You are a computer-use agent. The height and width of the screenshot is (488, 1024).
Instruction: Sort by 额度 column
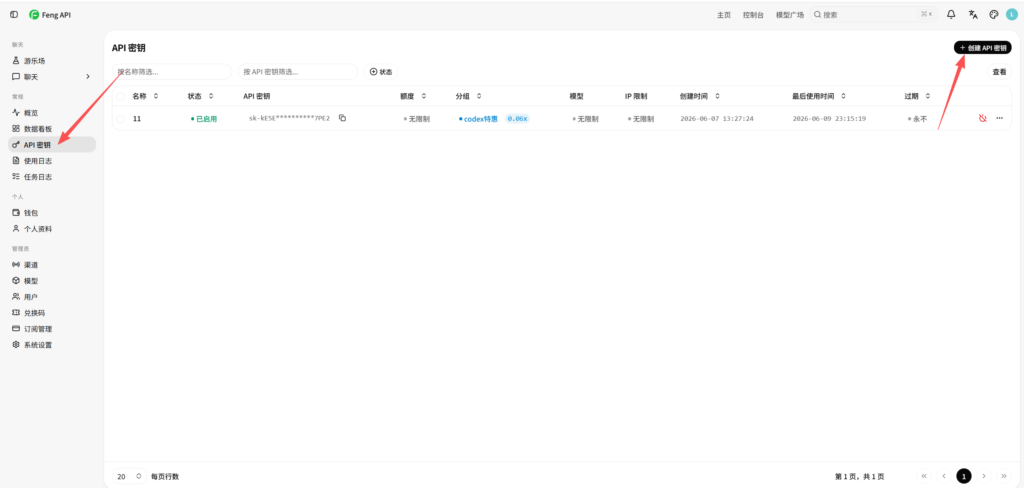[413, 96]
